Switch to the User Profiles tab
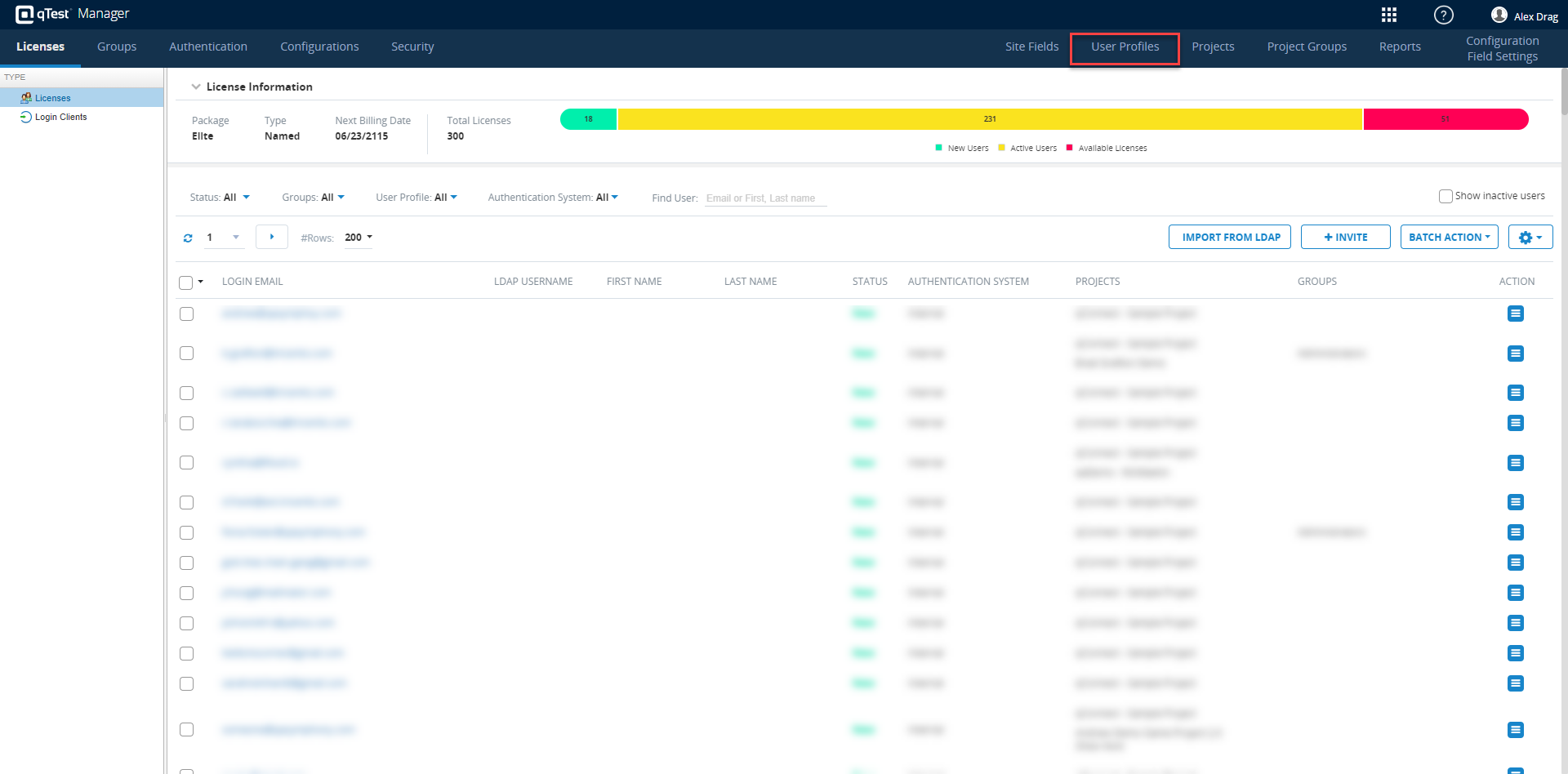The image size is (1568, 774). (x=1125, y=47)
